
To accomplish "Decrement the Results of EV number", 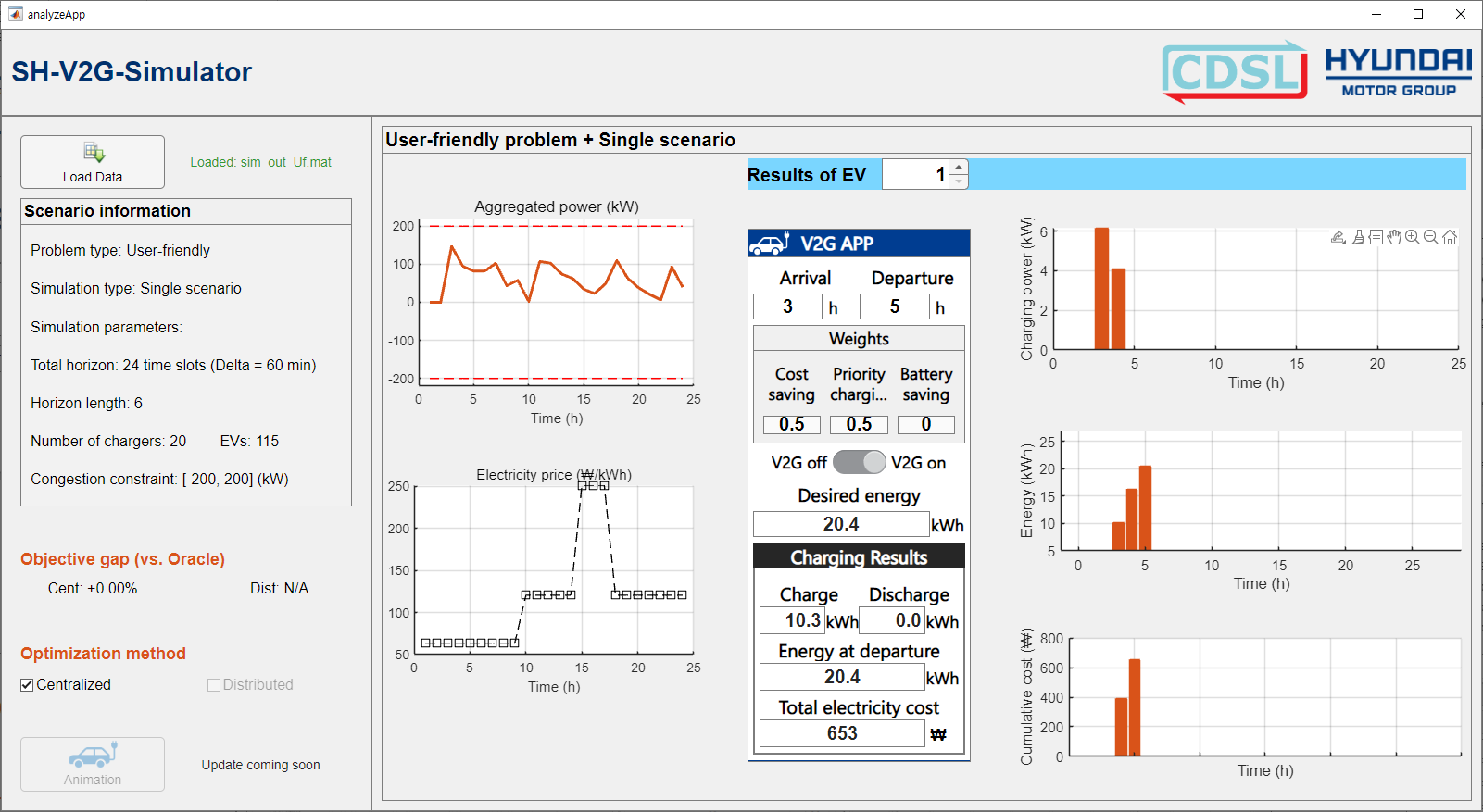I will pyautogui.click(x=959, y=181).
